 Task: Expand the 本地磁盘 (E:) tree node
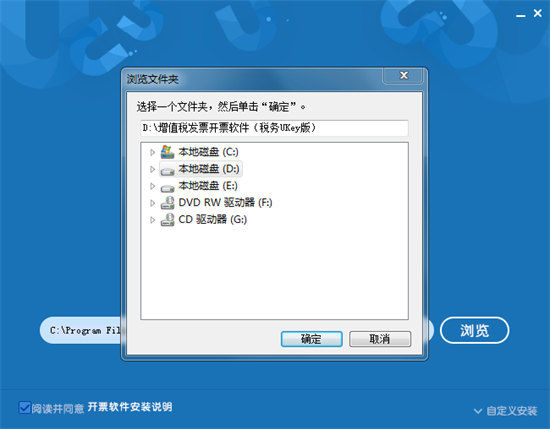coord(152,186)
